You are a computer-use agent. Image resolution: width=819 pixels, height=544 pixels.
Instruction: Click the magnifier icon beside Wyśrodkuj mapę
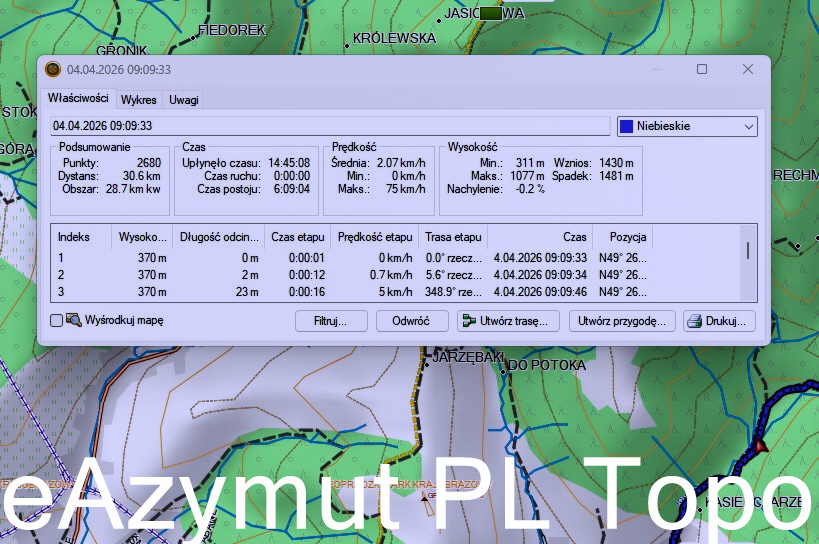(x=74, y=321)
